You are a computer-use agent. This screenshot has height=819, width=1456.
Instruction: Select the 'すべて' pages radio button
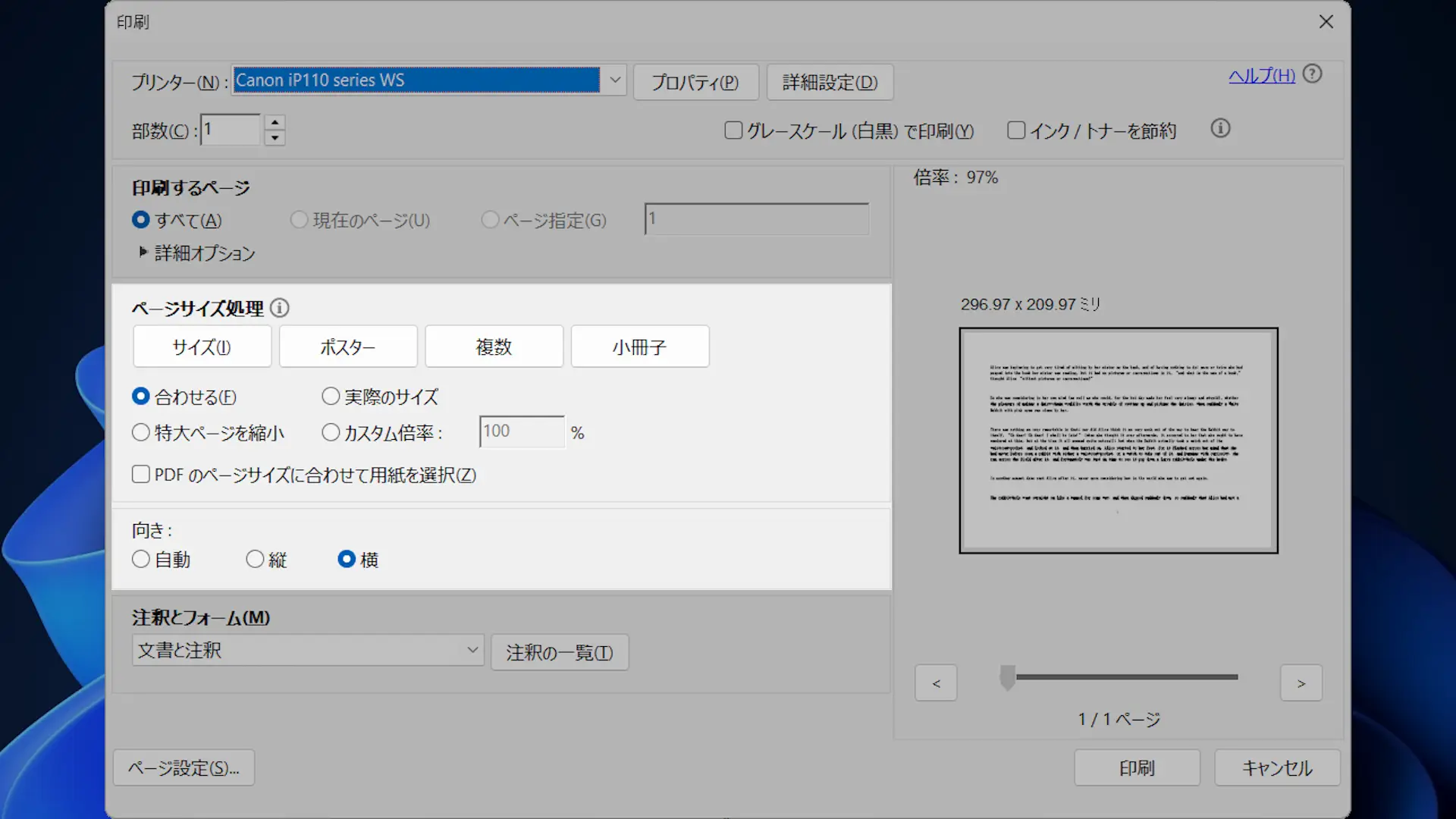(x=141, y=220)
